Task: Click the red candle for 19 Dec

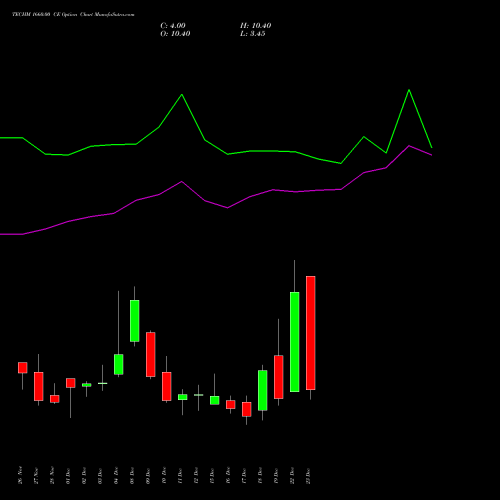Action: click(279, 377)
